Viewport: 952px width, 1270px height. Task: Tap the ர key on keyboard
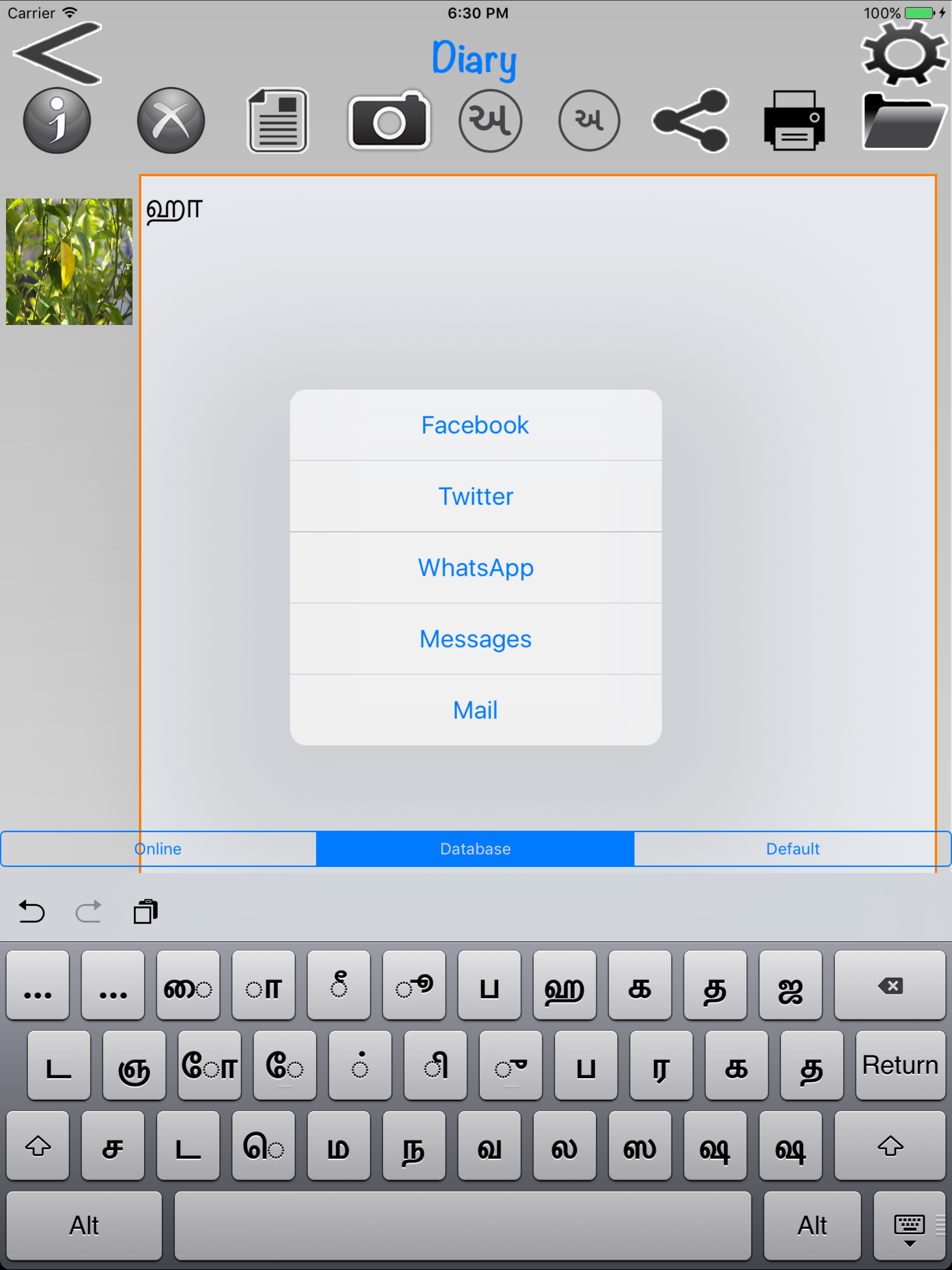tap(661, 1065)
